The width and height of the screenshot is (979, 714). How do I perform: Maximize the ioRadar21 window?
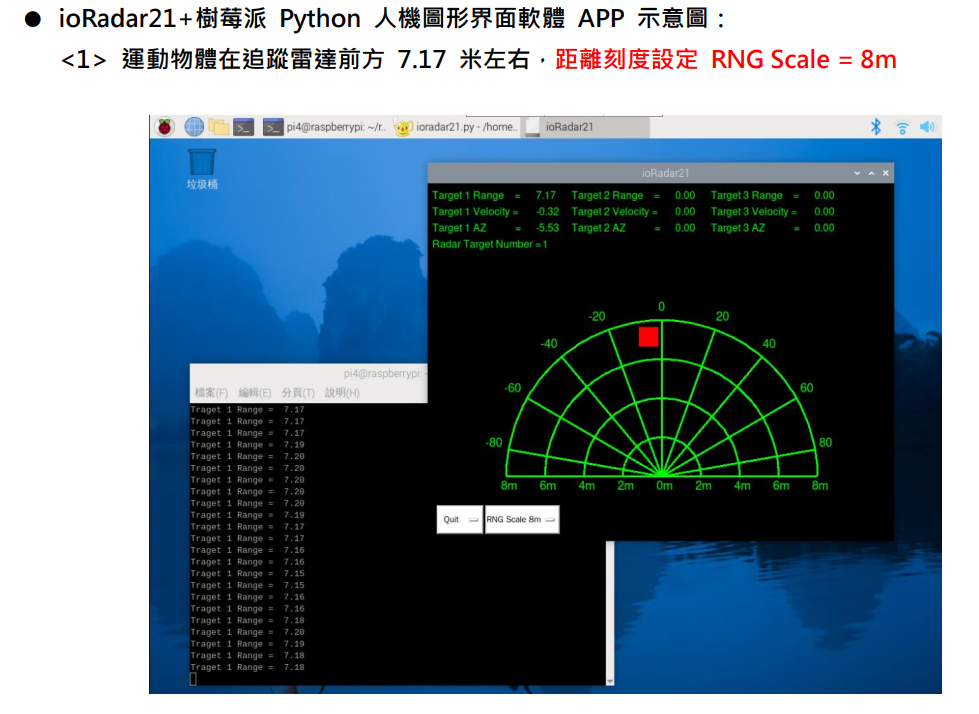(x=872, y=173)
